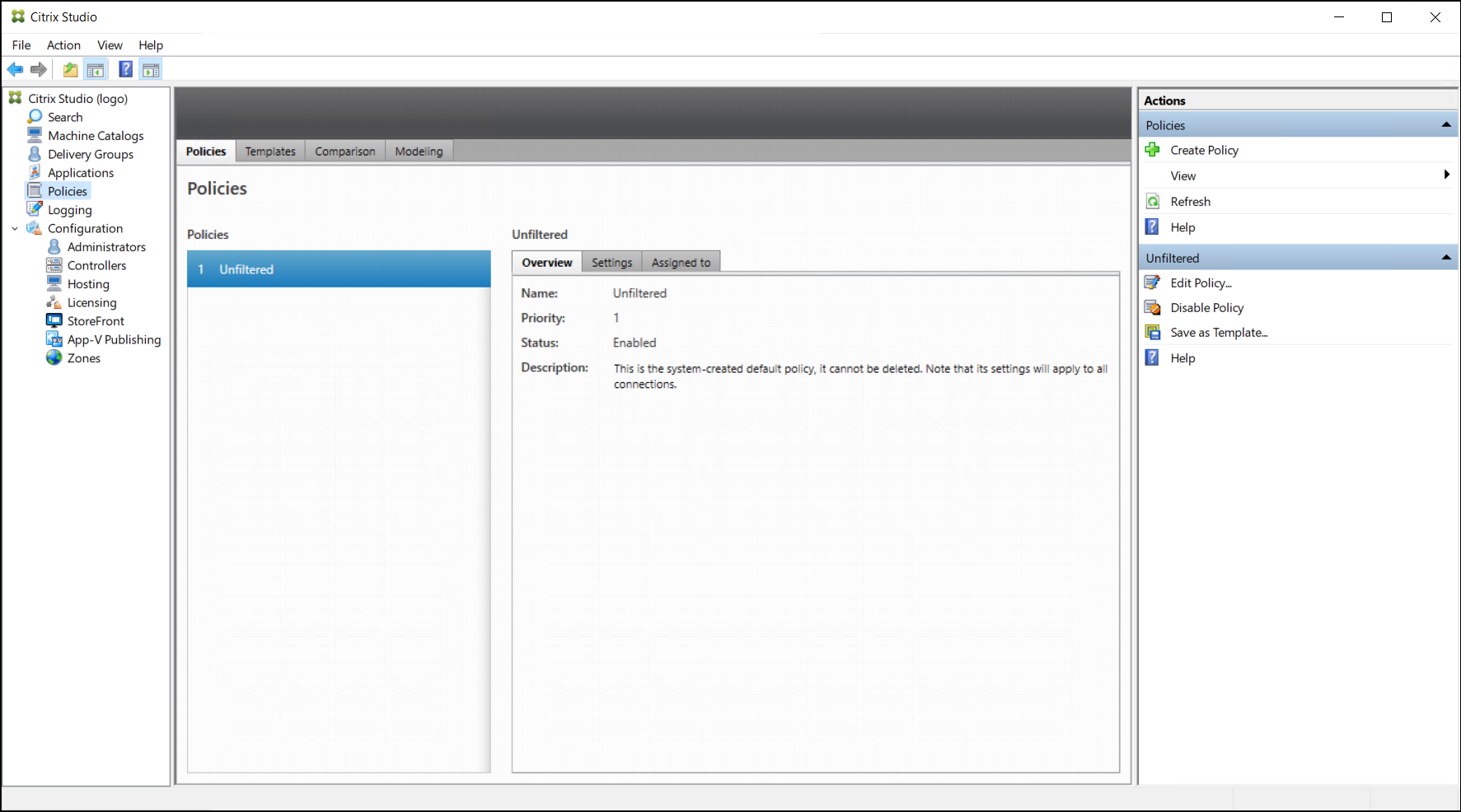
Task: Select App-V Publishing in the tree
Action: click(x=114, y=339)
